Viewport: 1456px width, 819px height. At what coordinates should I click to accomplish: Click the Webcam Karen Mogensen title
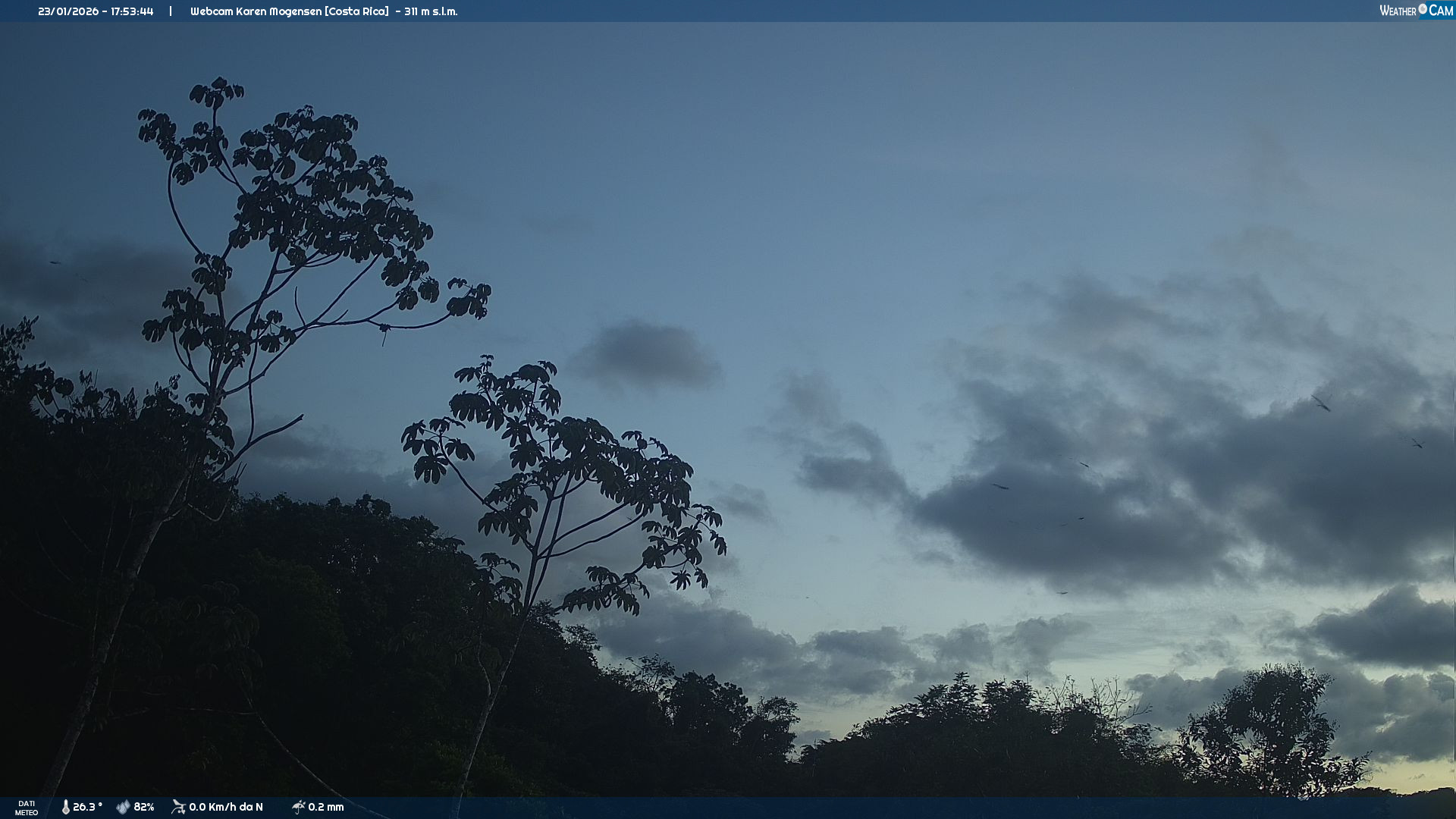(256, 11)
